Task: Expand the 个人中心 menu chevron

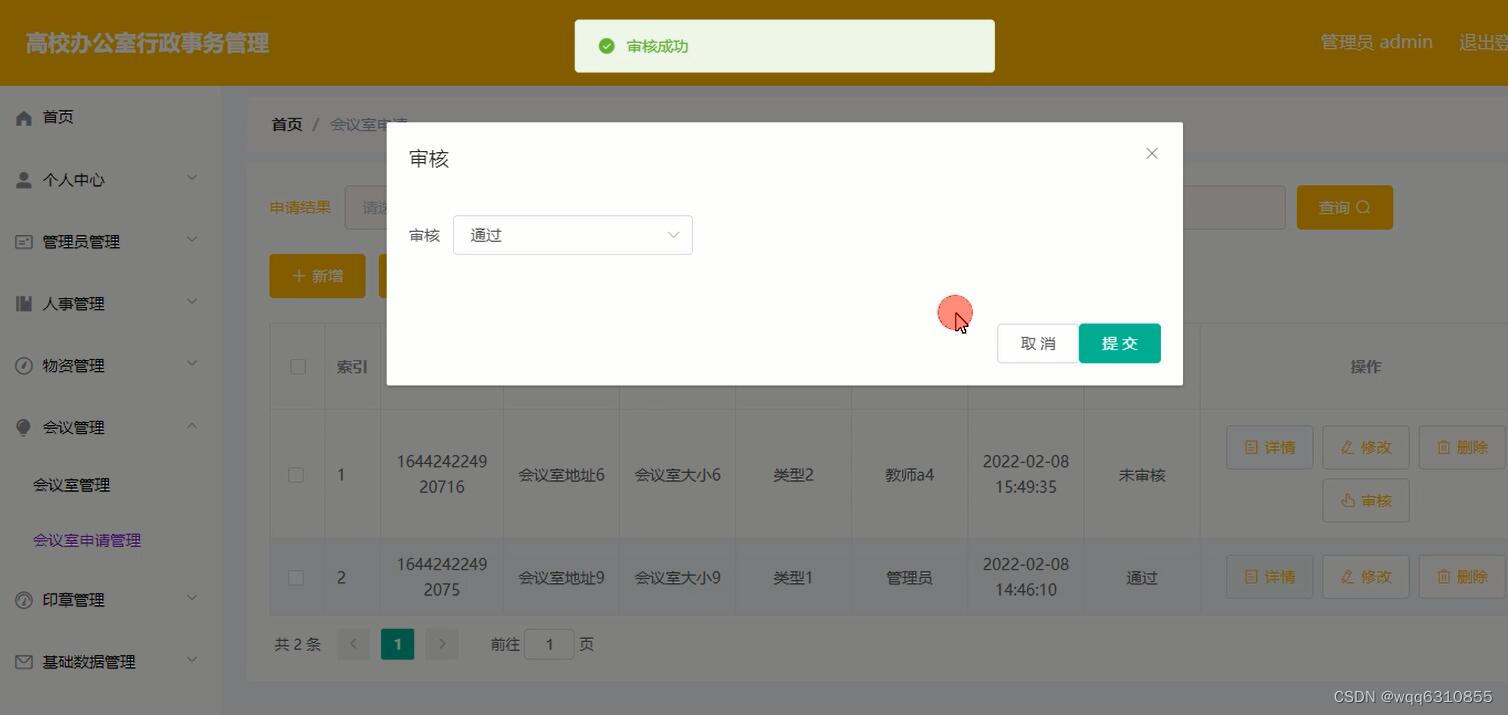Action: pos(192,178)
